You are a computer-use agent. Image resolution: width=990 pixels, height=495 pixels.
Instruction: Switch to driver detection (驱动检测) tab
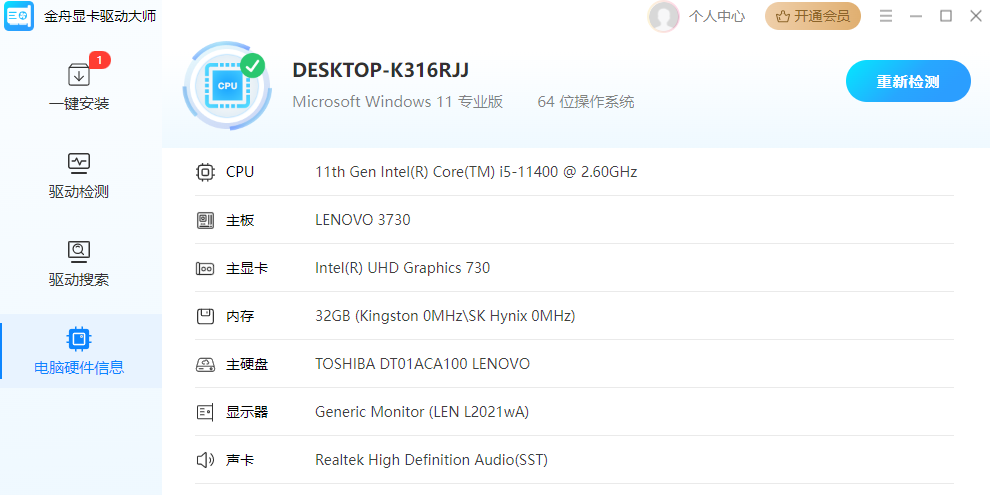point(79,175)
